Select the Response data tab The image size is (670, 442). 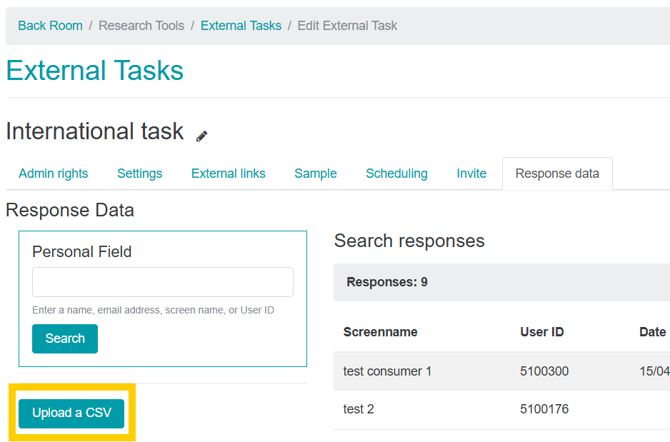coord(557,174)
